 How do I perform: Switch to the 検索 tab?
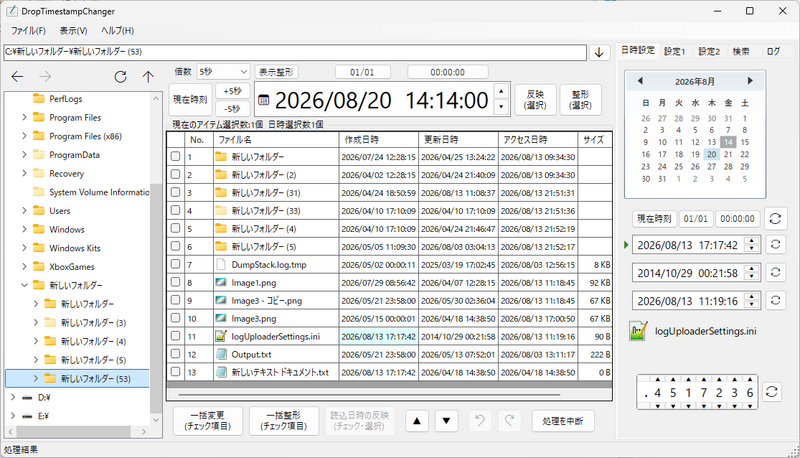(741, 52)
